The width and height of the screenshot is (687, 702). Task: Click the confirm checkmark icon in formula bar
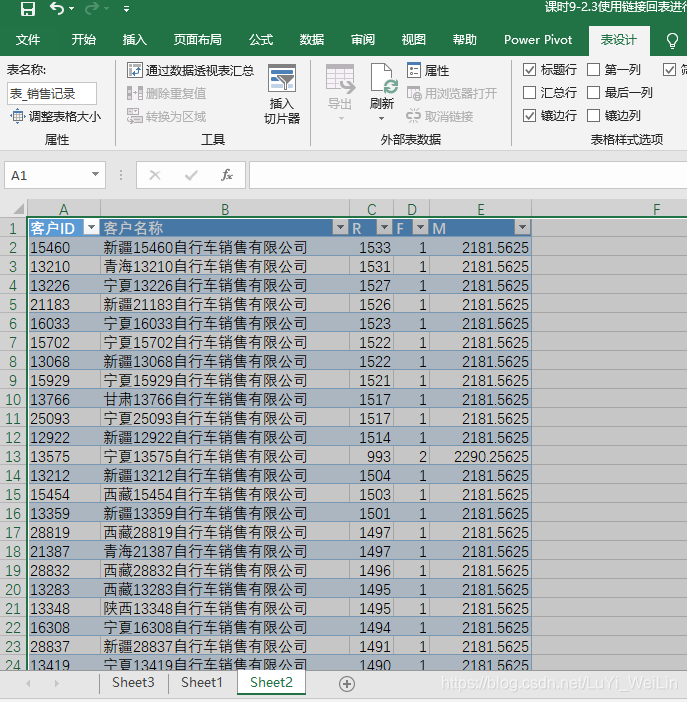click(191, 175)
